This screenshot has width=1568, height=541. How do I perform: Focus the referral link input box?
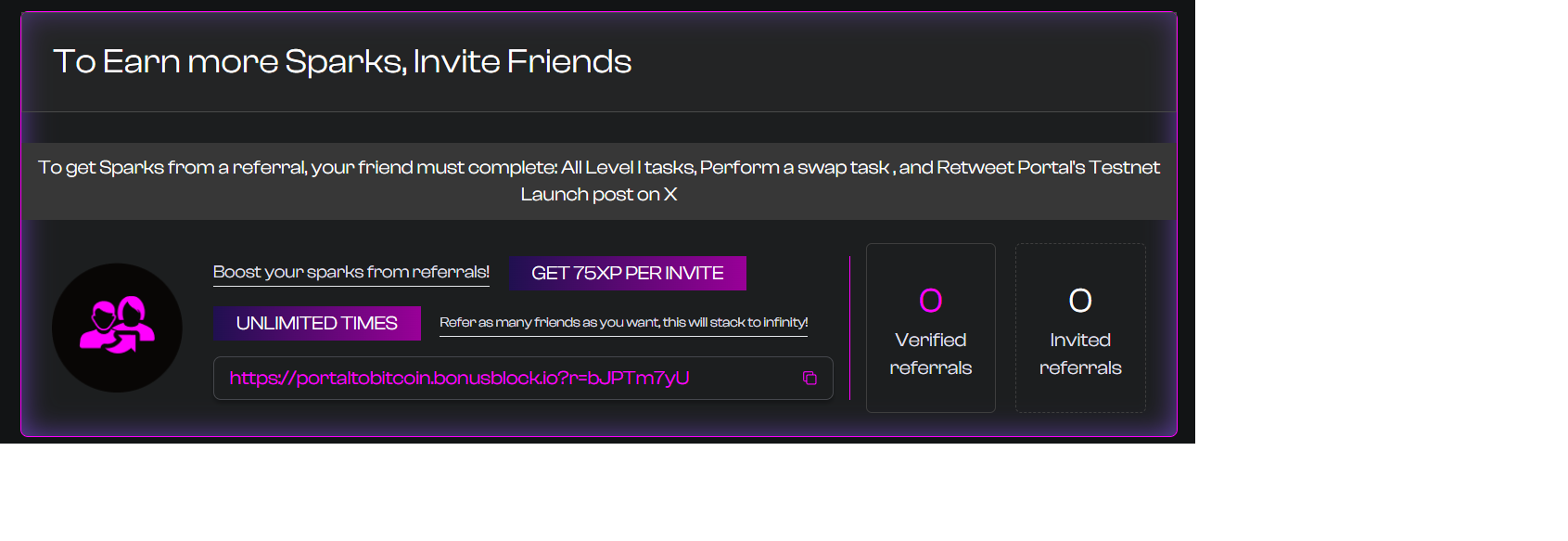coord(523,378)
